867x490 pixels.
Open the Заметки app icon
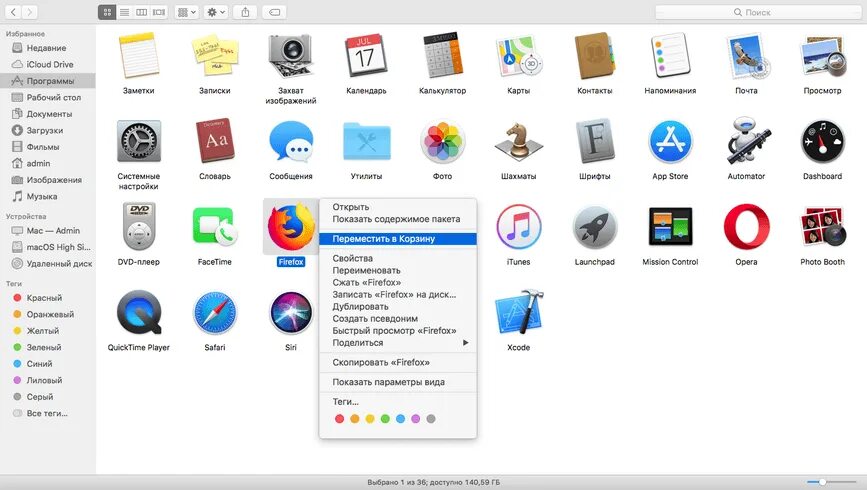point(138,55)
